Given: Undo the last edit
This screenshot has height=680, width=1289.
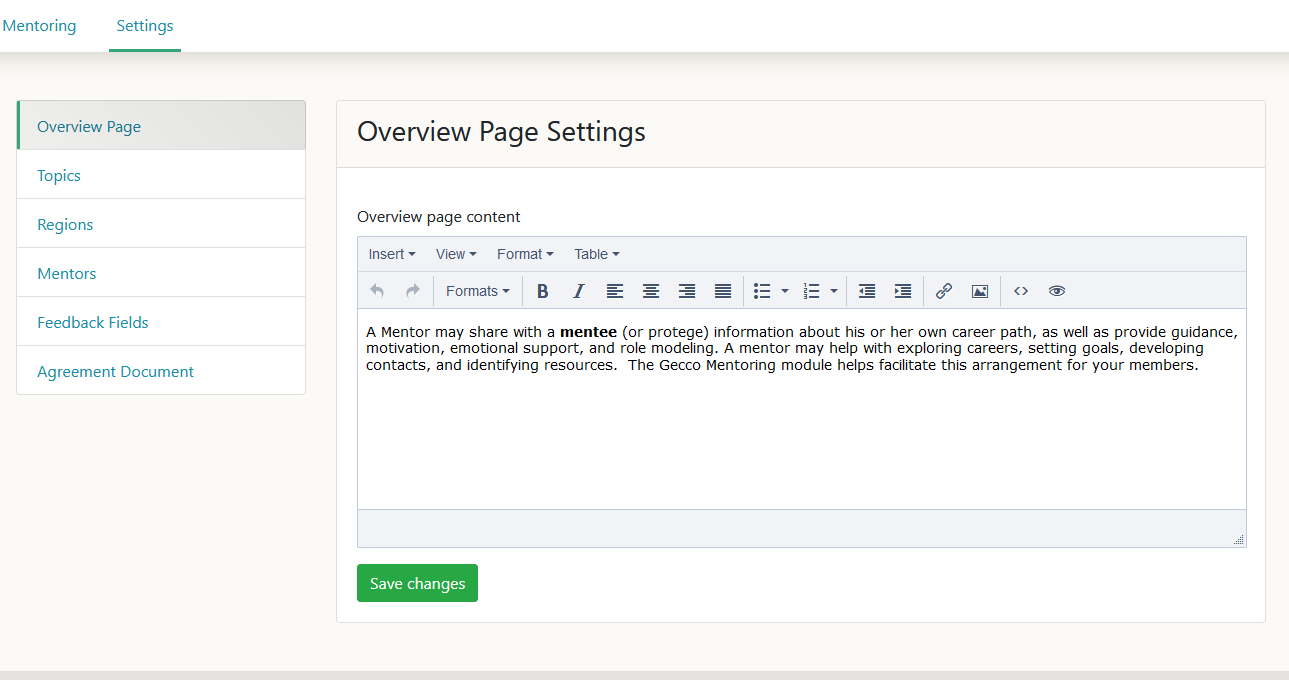Looking at the screenshot, I should (377, 291).
